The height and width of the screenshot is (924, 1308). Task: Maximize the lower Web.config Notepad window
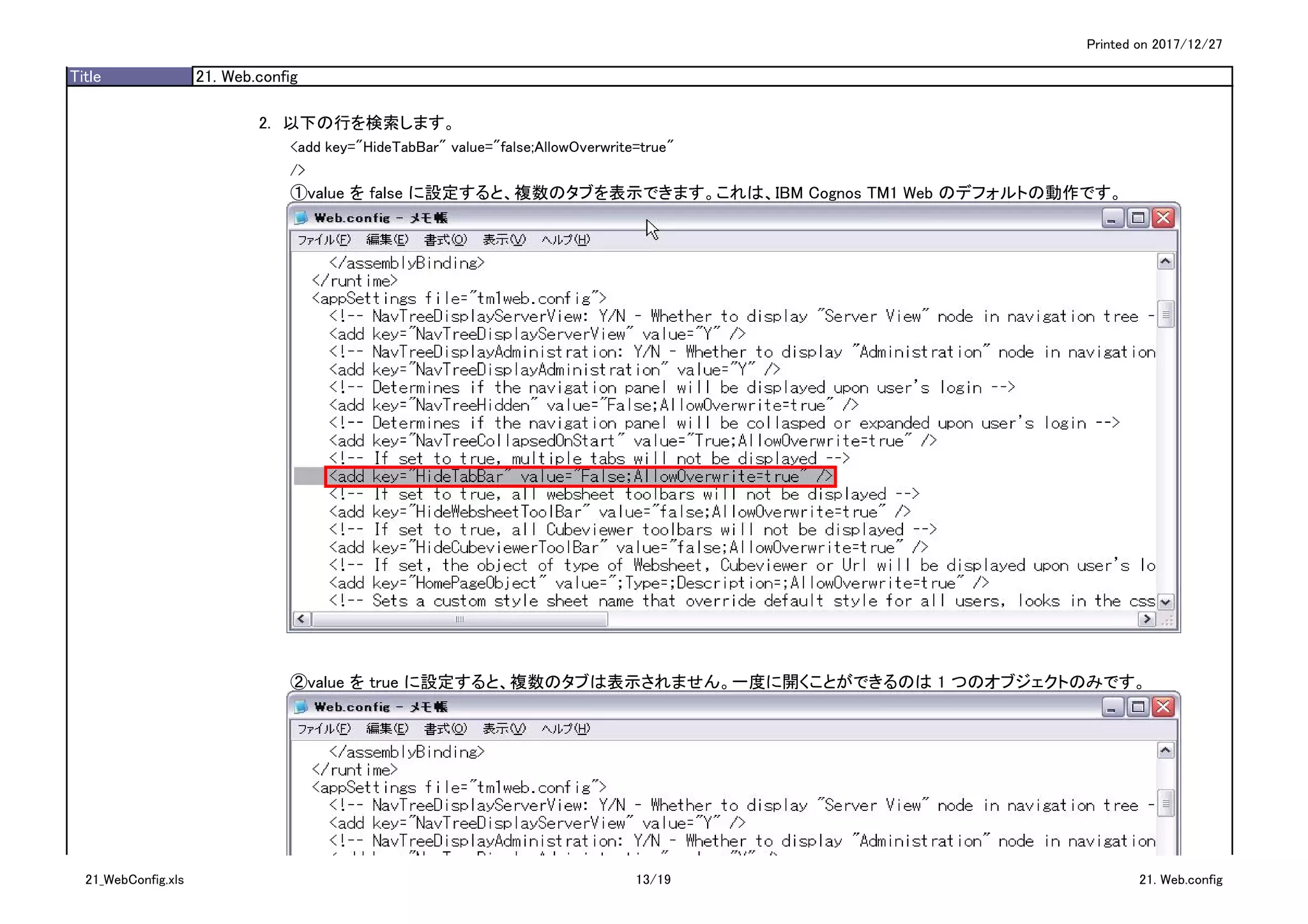1138,707
